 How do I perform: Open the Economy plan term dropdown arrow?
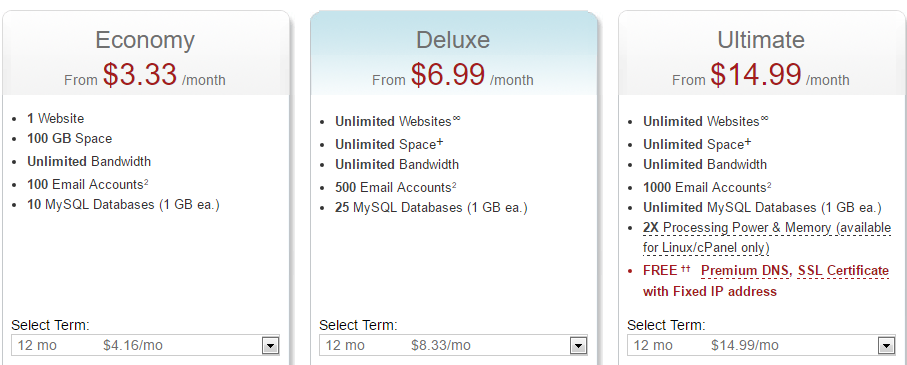[x=270, y=346]
